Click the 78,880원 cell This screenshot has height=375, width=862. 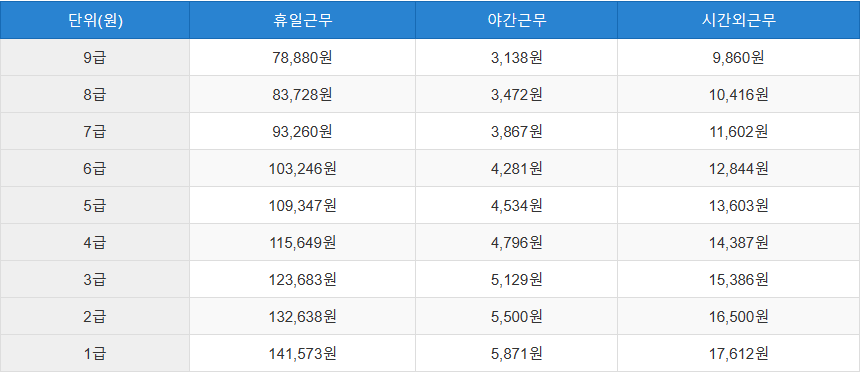[302, 57]
